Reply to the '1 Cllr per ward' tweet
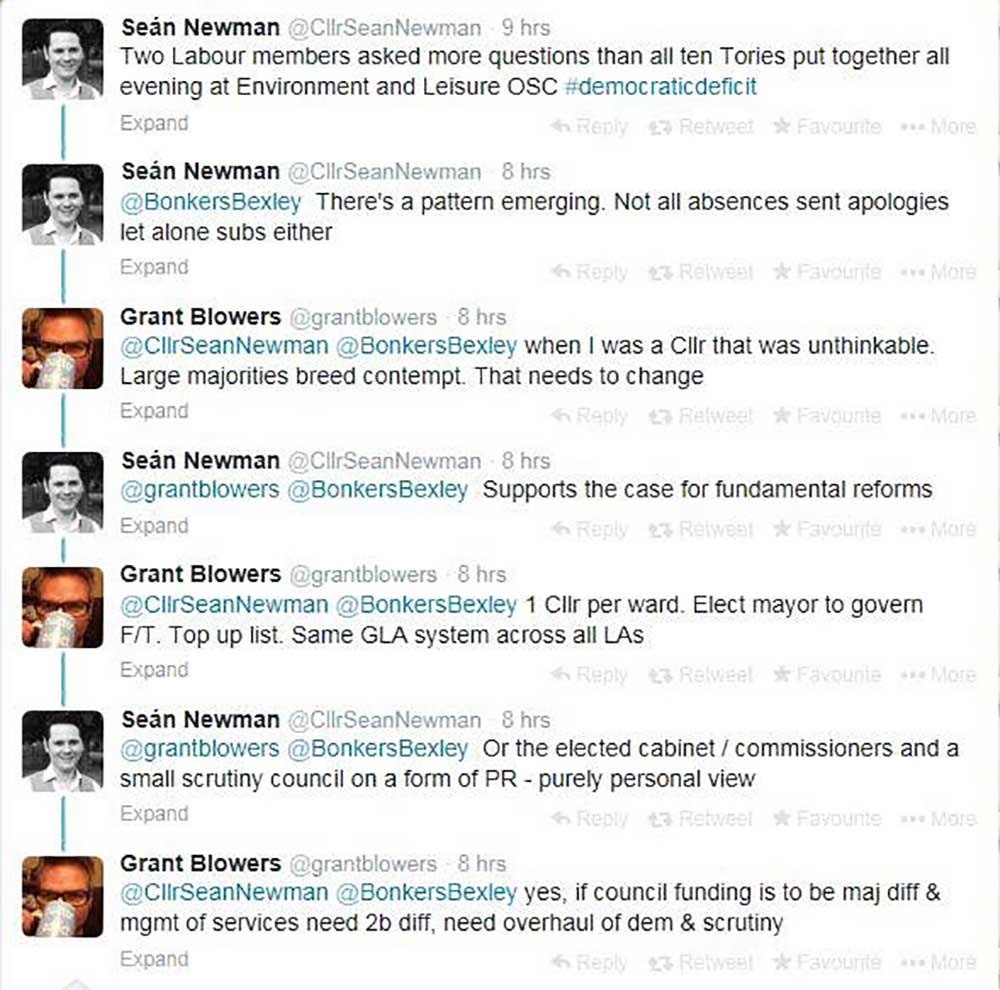The width and height of the screenshot is (1000, 990). click(590, 675)
